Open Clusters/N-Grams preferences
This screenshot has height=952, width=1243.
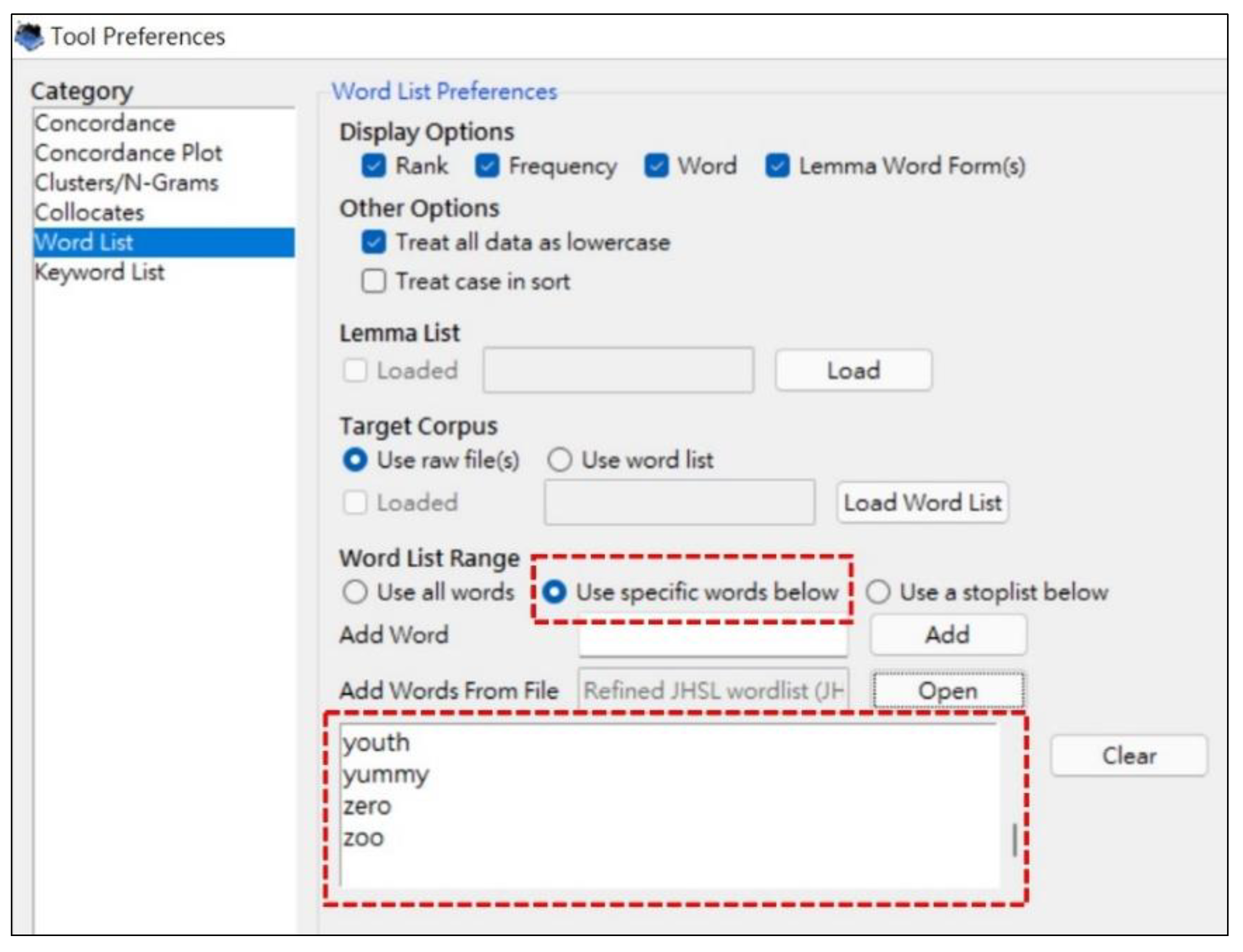[x=127, y=183]
